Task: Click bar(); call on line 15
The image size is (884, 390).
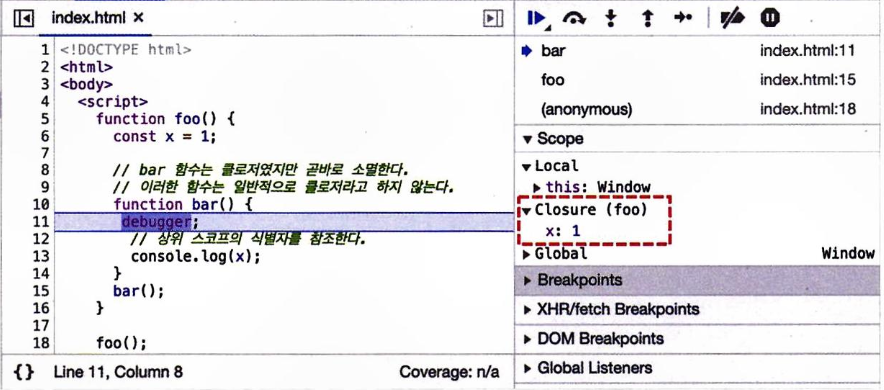Action: pos(139,291)
